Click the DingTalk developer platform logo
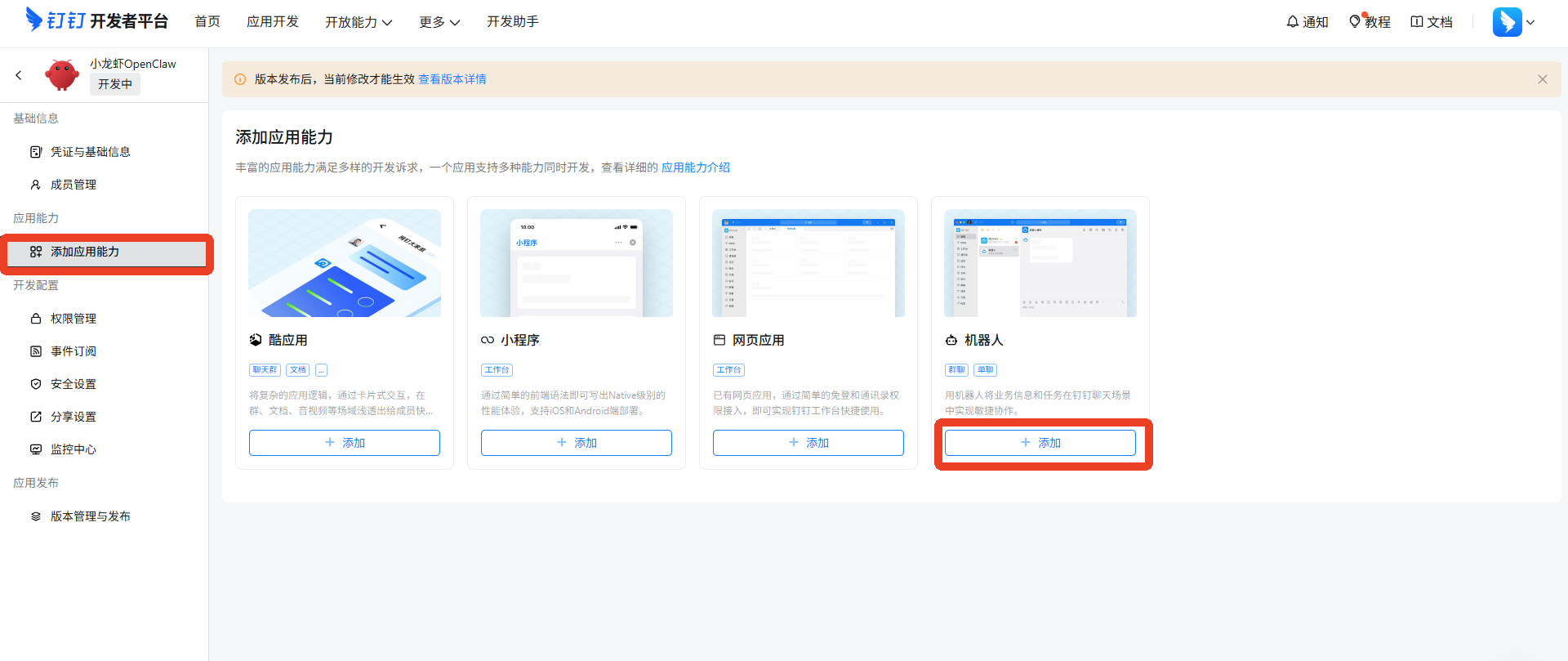The width and height of the screenshot is (1568, 661). 96,20
